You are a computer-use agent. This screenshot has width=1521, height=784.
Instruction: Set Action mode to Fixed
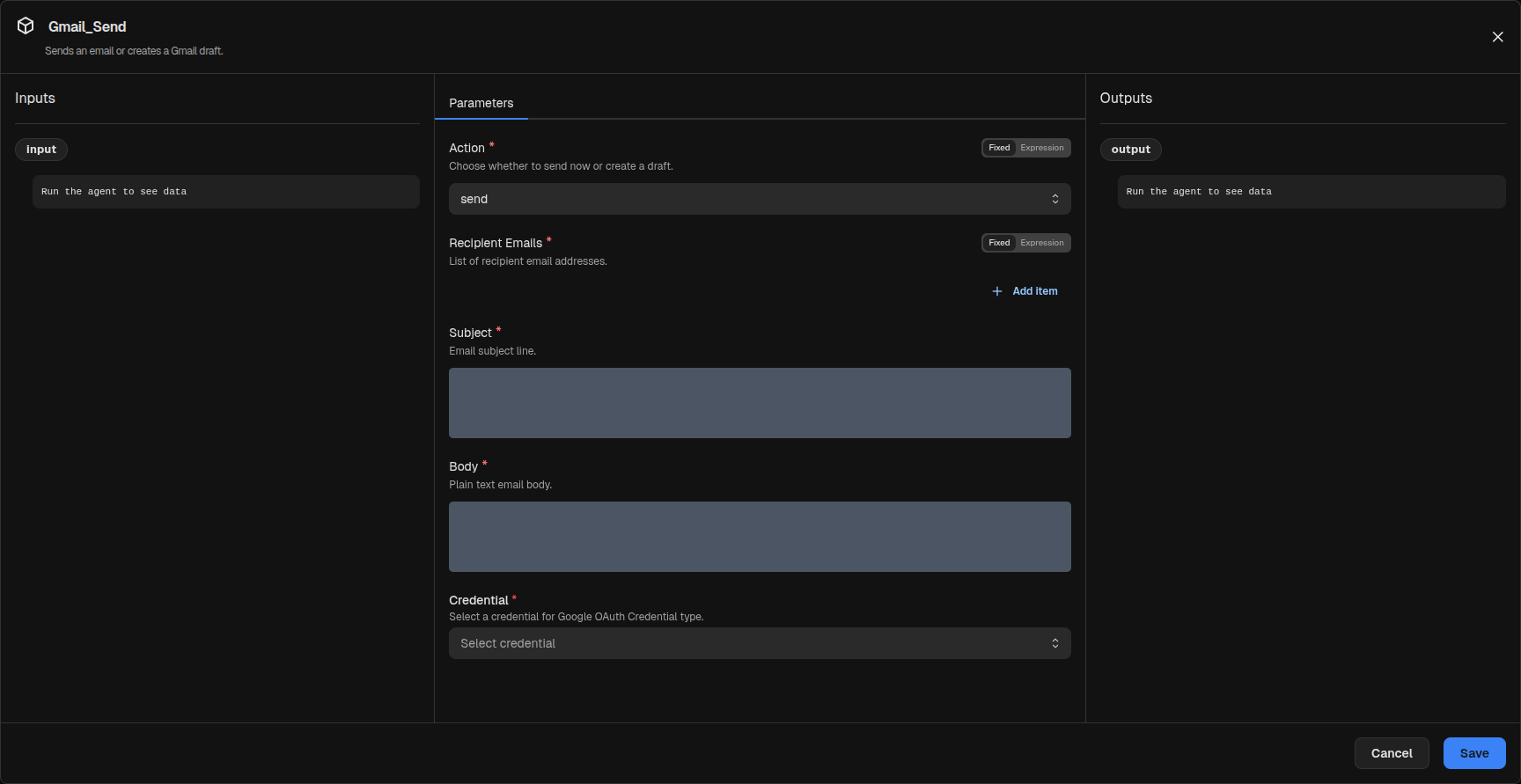(x=999, y=148)
